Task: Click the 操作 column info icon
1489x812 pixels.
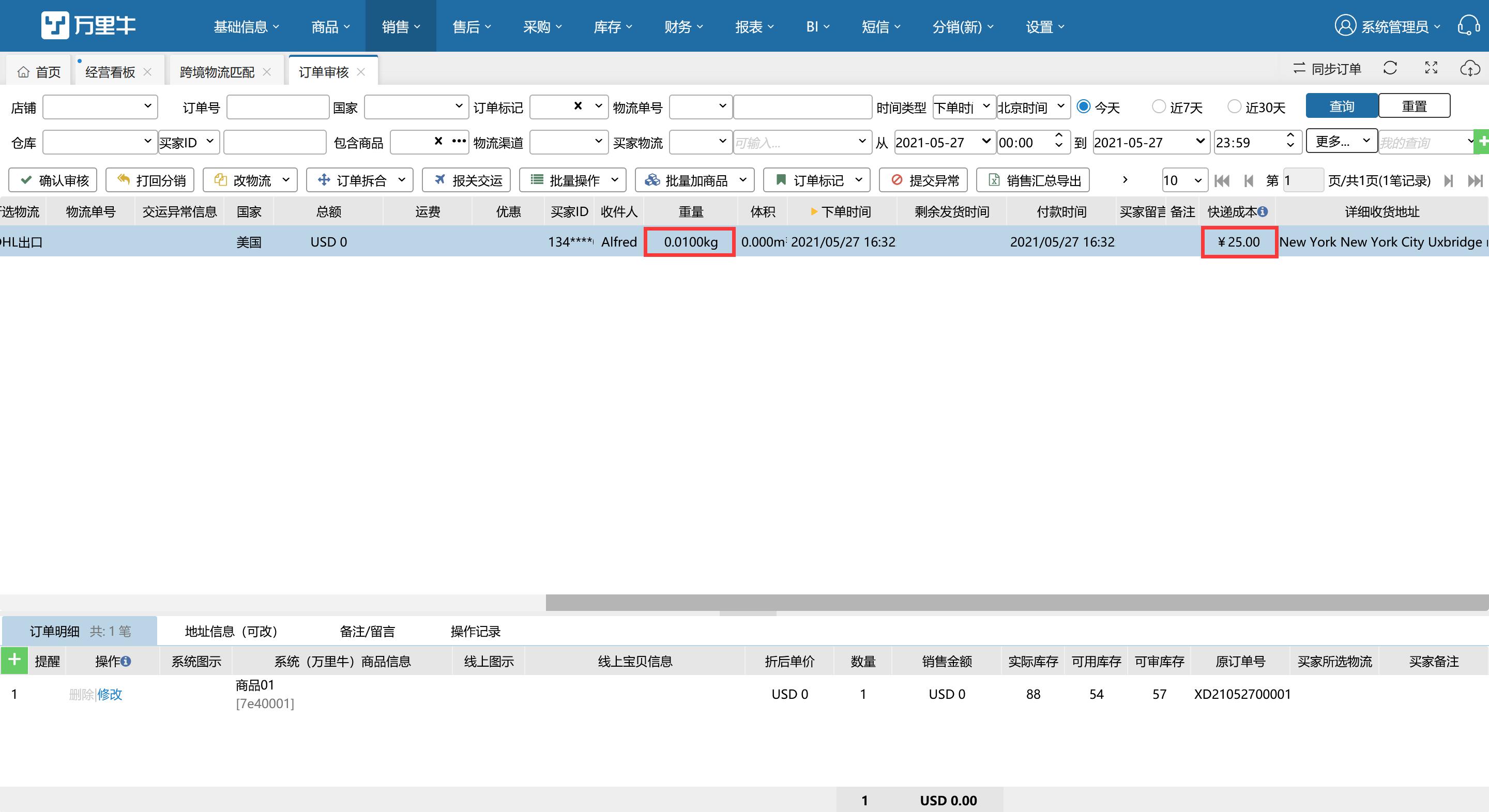Action: 126,661
